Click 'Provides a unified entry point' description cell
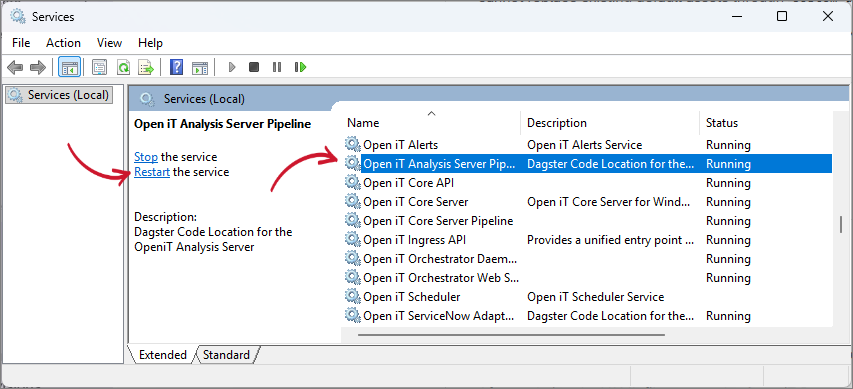Viewport: 853px width, 389px height. click(x=610, y=240)
